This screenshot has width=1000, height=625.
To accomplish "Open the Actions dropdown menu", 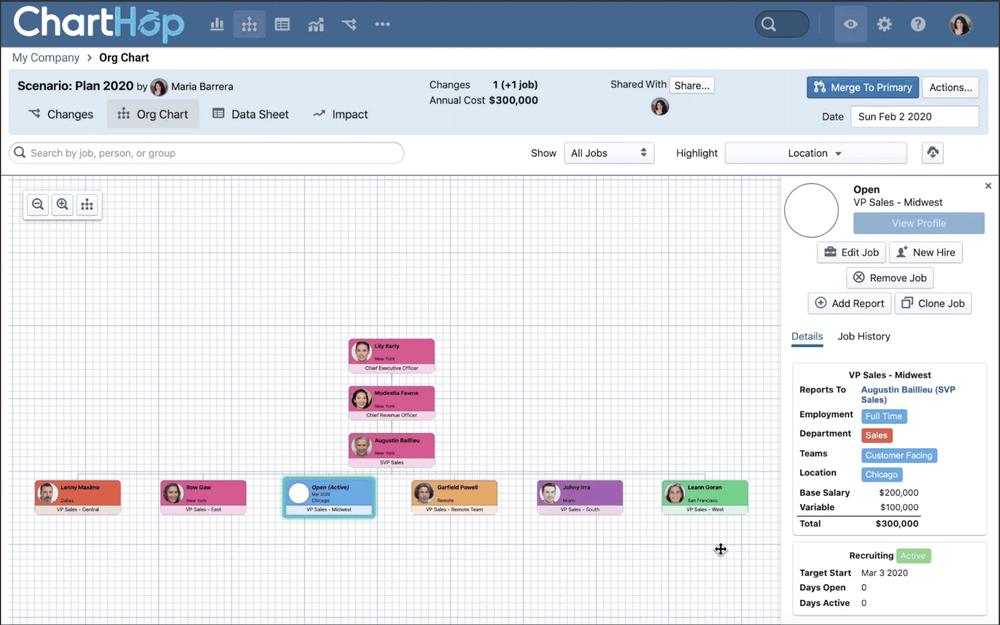I will click(950, 87).
